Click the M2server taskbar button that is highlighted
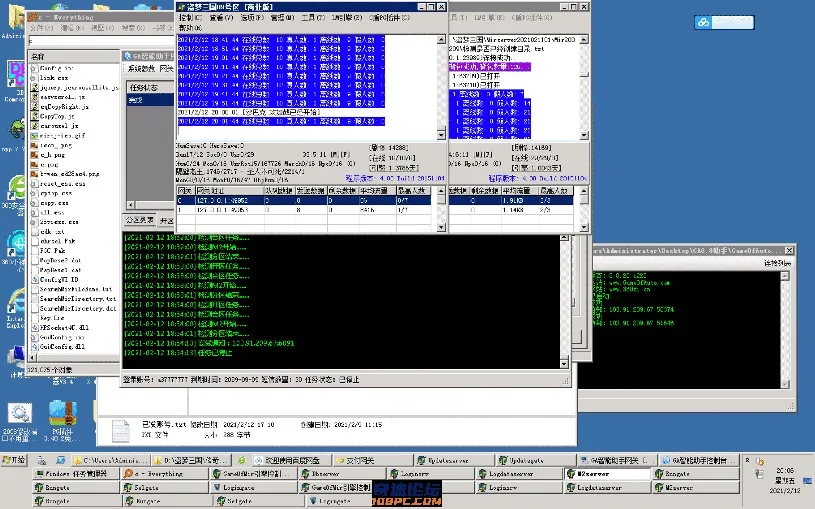The width and height of the screenshot is (815, 509). pyautogui.click(x=607, y=474)
